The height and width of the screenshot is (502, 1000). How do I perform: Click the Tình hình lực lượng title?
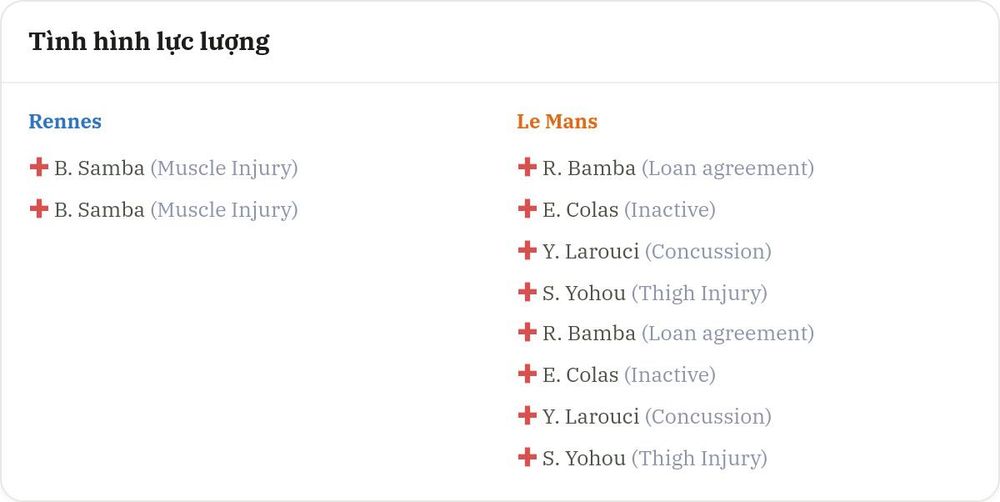pyautogui.click(x=149, y=42)
